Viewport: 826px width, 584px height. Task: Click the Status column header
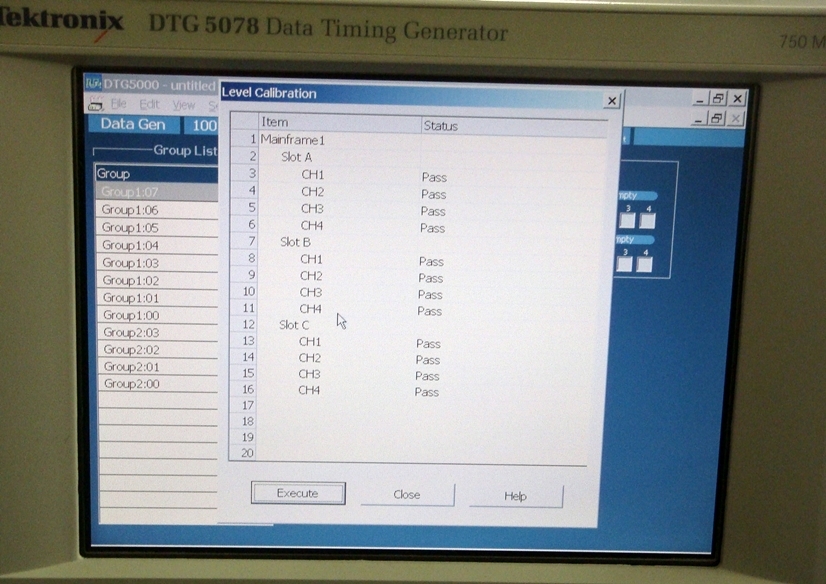click(x=514, y=126)
